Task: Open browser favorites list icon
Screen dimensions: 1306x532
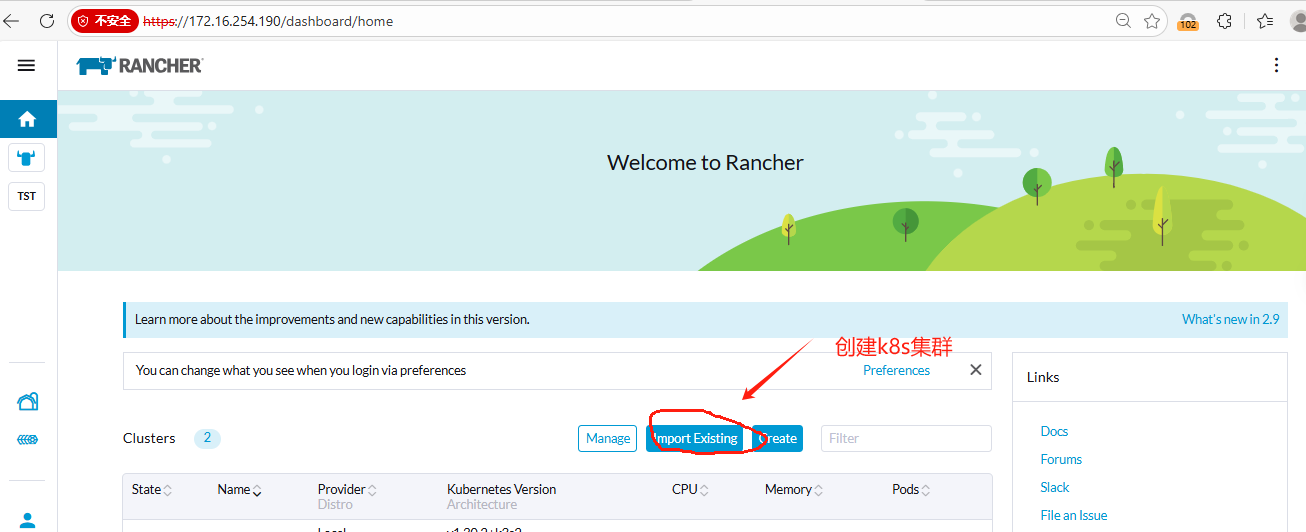Action: [x=1265, y=20]
